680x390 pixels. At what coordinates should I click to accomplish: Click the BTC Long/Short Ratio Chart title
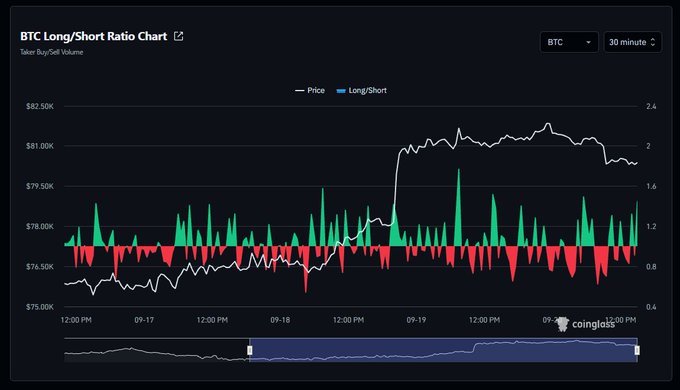click(x=94, y=36)
